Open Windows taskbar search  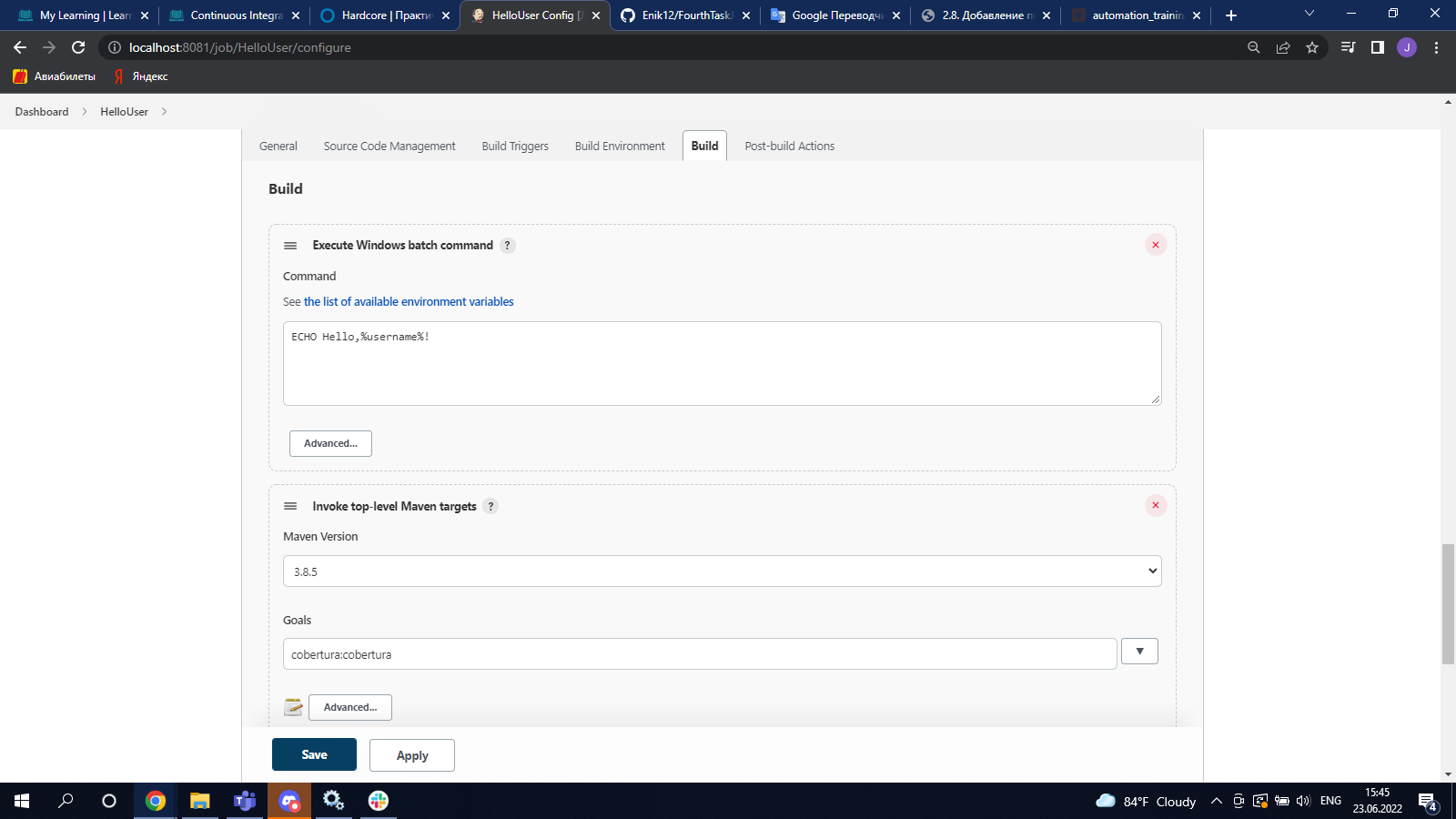66,801
